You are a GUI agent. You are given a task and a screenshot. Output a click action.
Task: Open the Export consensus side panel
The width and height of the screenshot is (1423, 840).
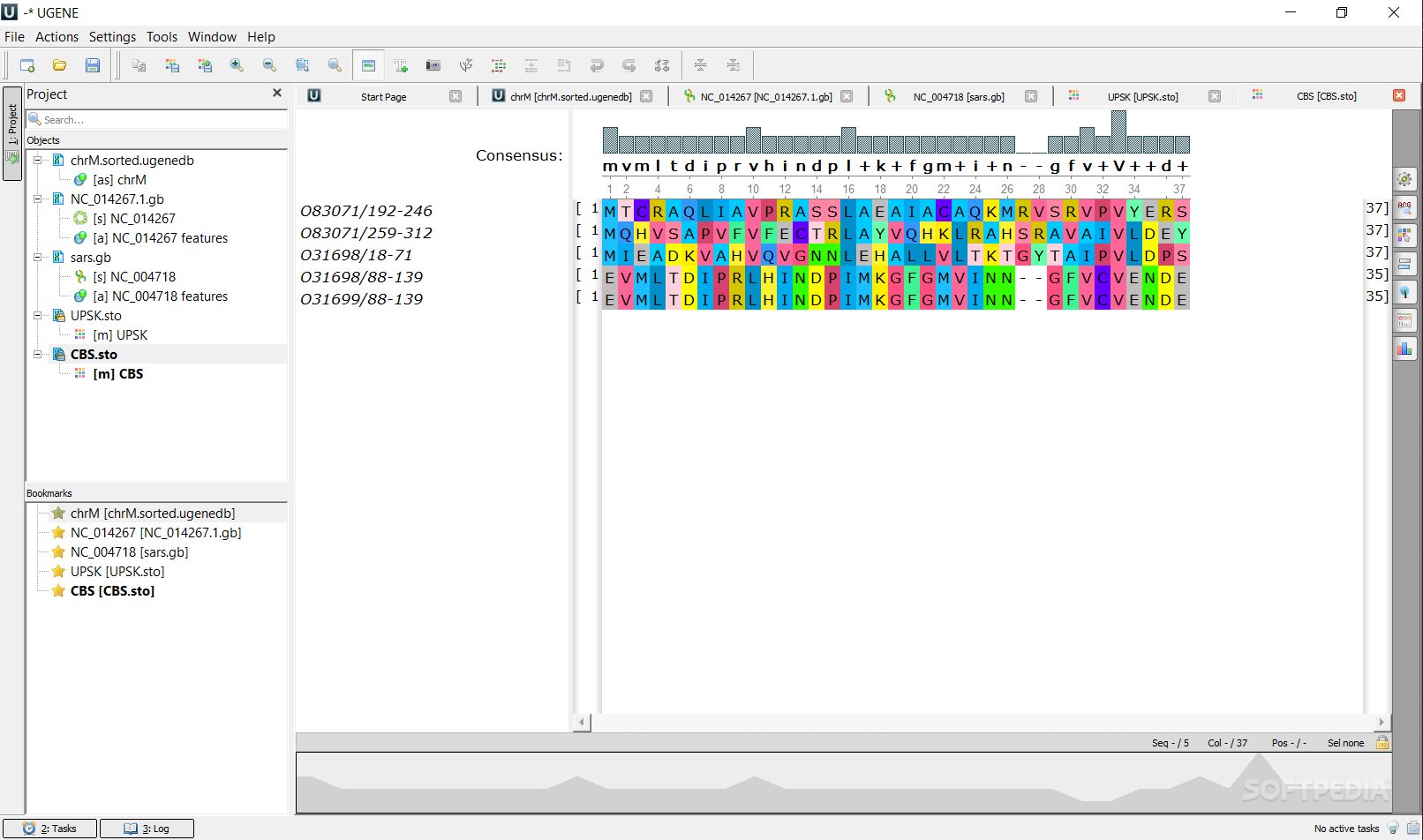(x=1404, y=320)
